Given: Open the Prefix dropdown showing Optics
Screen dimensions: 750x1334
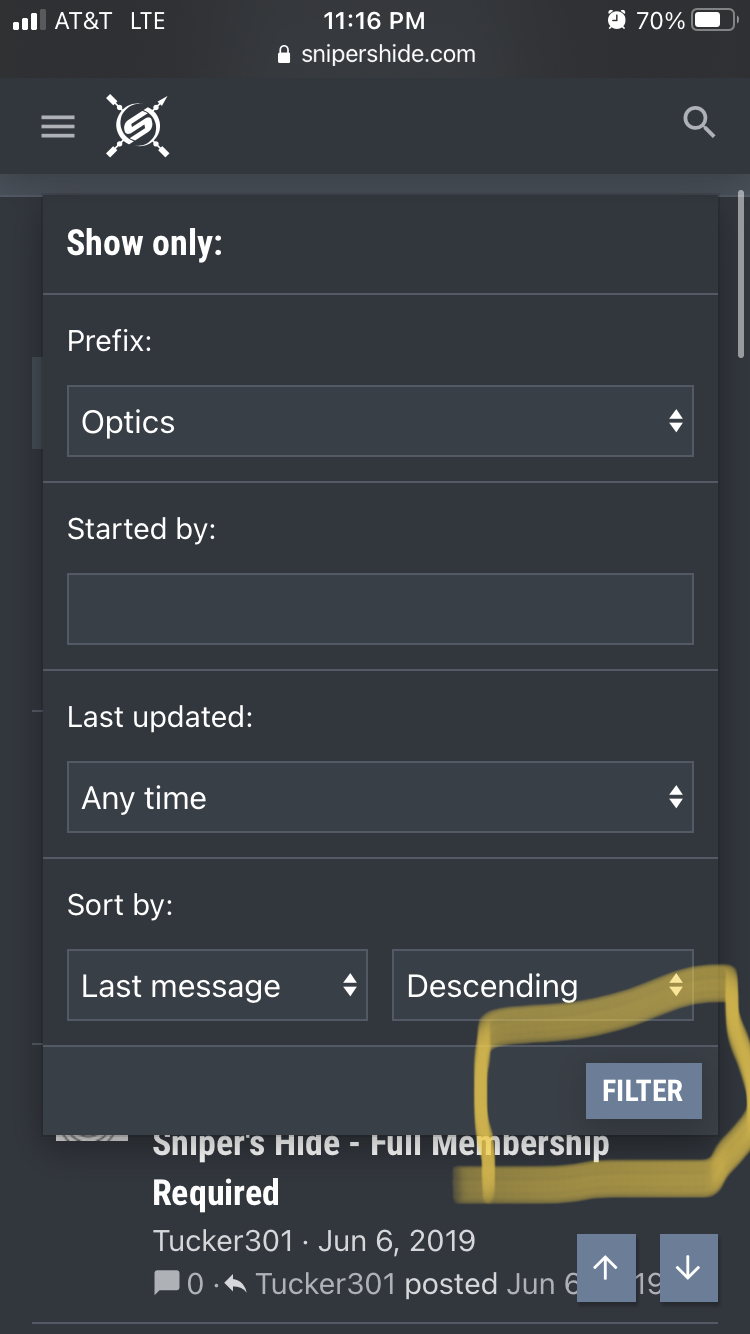Looking at the screenshot, I should 380,421.
